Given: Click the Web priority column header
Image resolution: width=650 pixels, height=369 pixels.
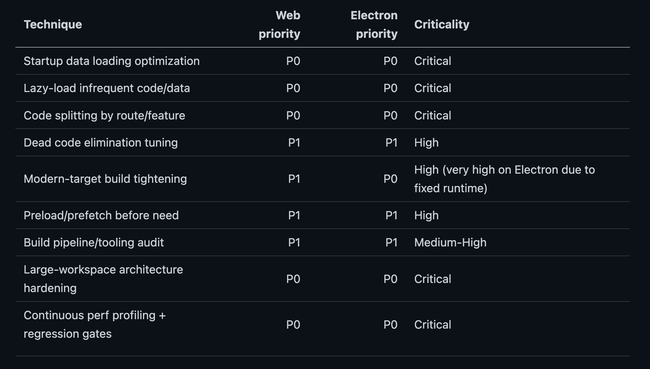Looking at the screenshot, I should (279, 24).
